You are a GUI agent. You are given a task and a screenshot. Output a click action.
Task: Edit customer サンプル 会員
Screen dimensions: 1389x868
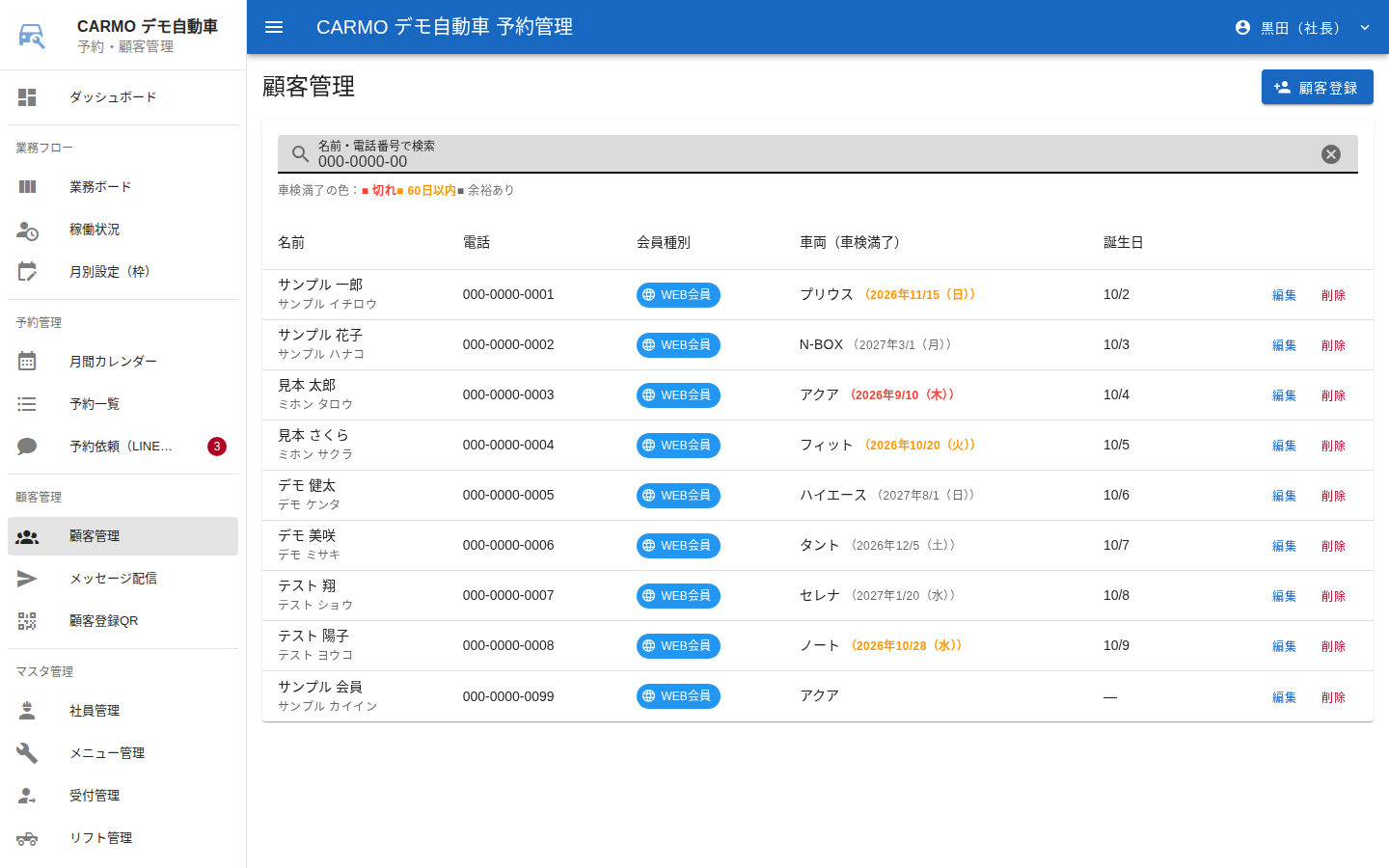1284,697
